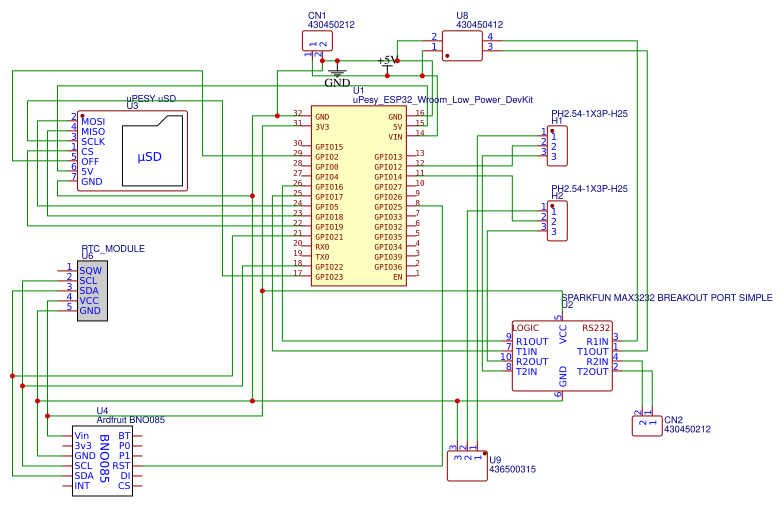Viewport: 784px width, 506px height.
Task: Click the MOSI pin on uSD module
Action: click(94, 122)
